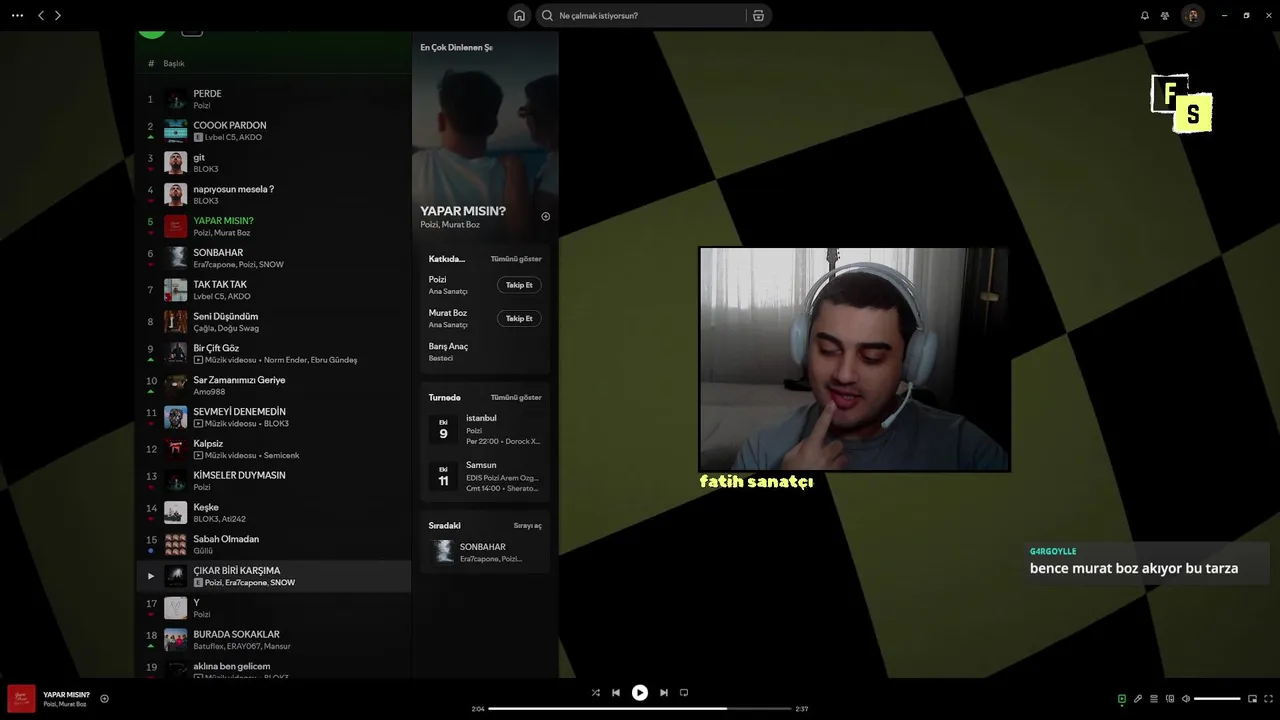Viewport: 1280px width, 720px height.
Task: Open the Home page icon
Action: click(519, 15)
